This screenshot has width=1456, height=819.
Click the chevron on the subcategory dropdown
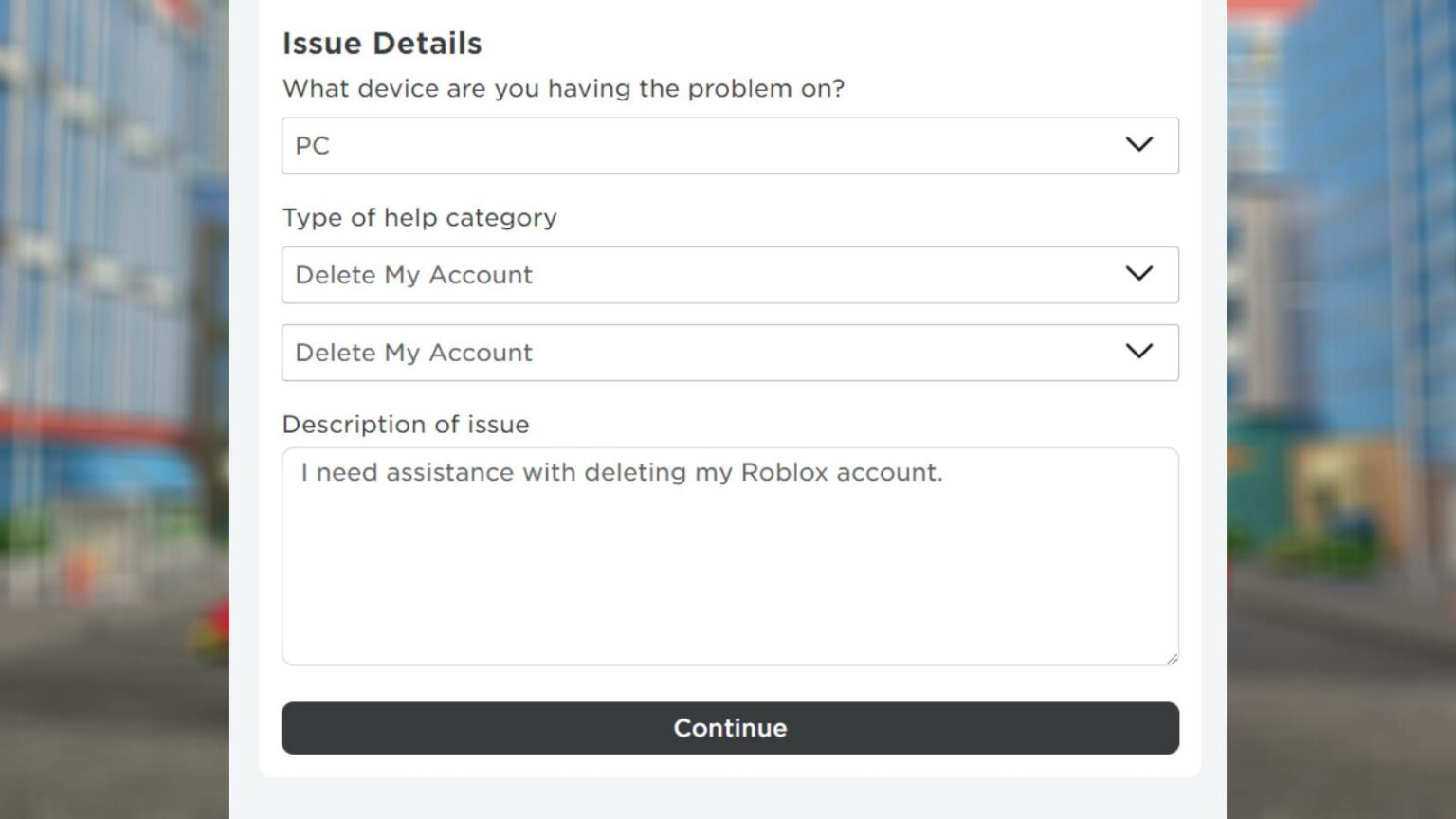tap(1140, 352)
